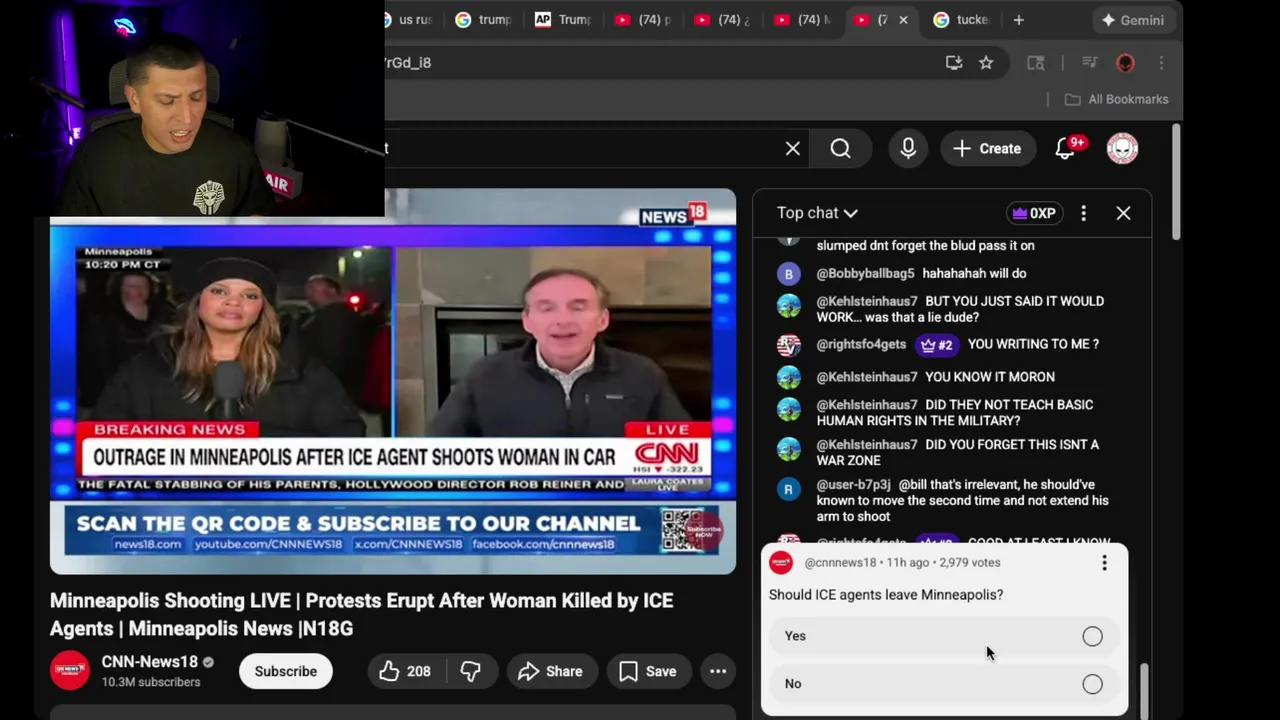The width and height of the screenshot is (1280, 720).
Task: Switch to the 'trump' Google search tab
Action: [484, 20]
